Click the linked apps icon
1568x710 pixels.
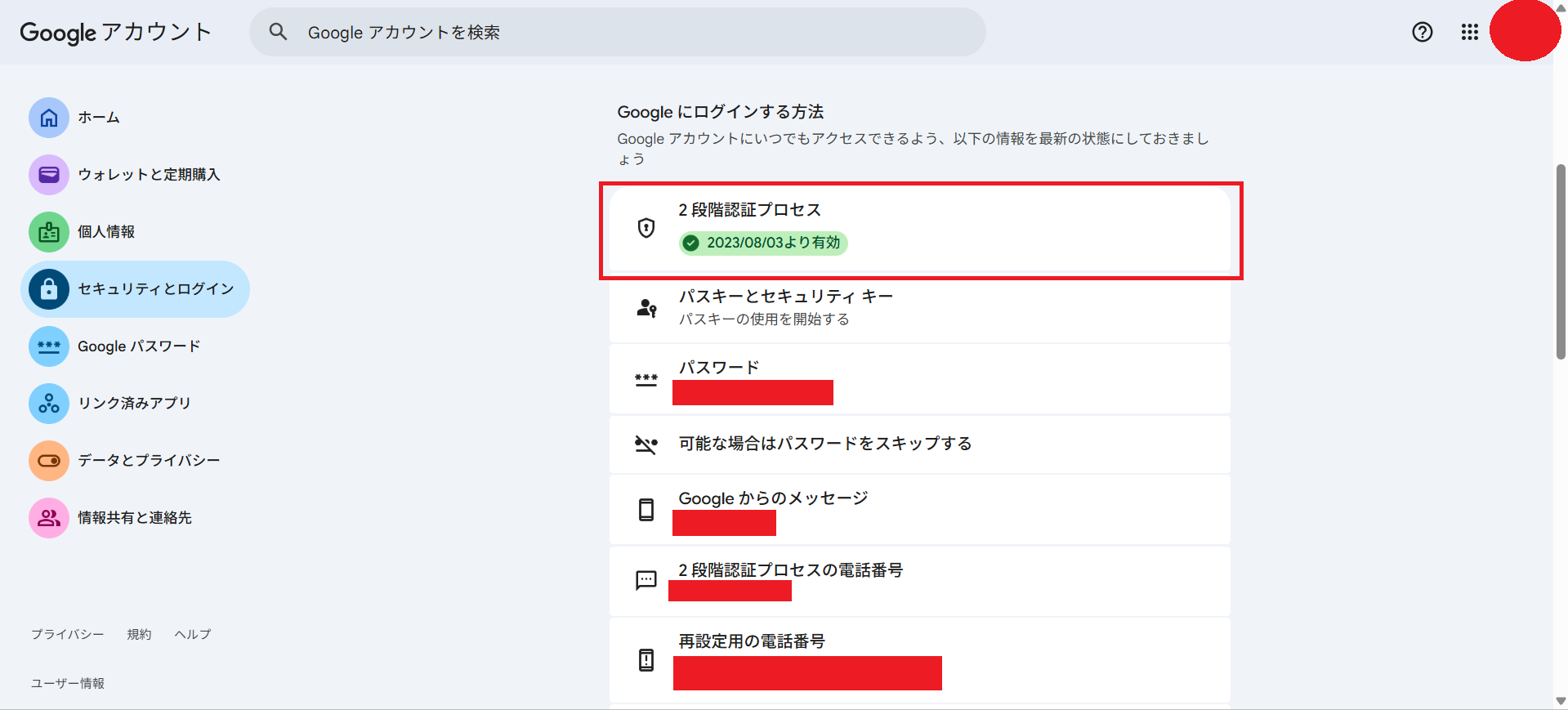click(x=49, y=404)
